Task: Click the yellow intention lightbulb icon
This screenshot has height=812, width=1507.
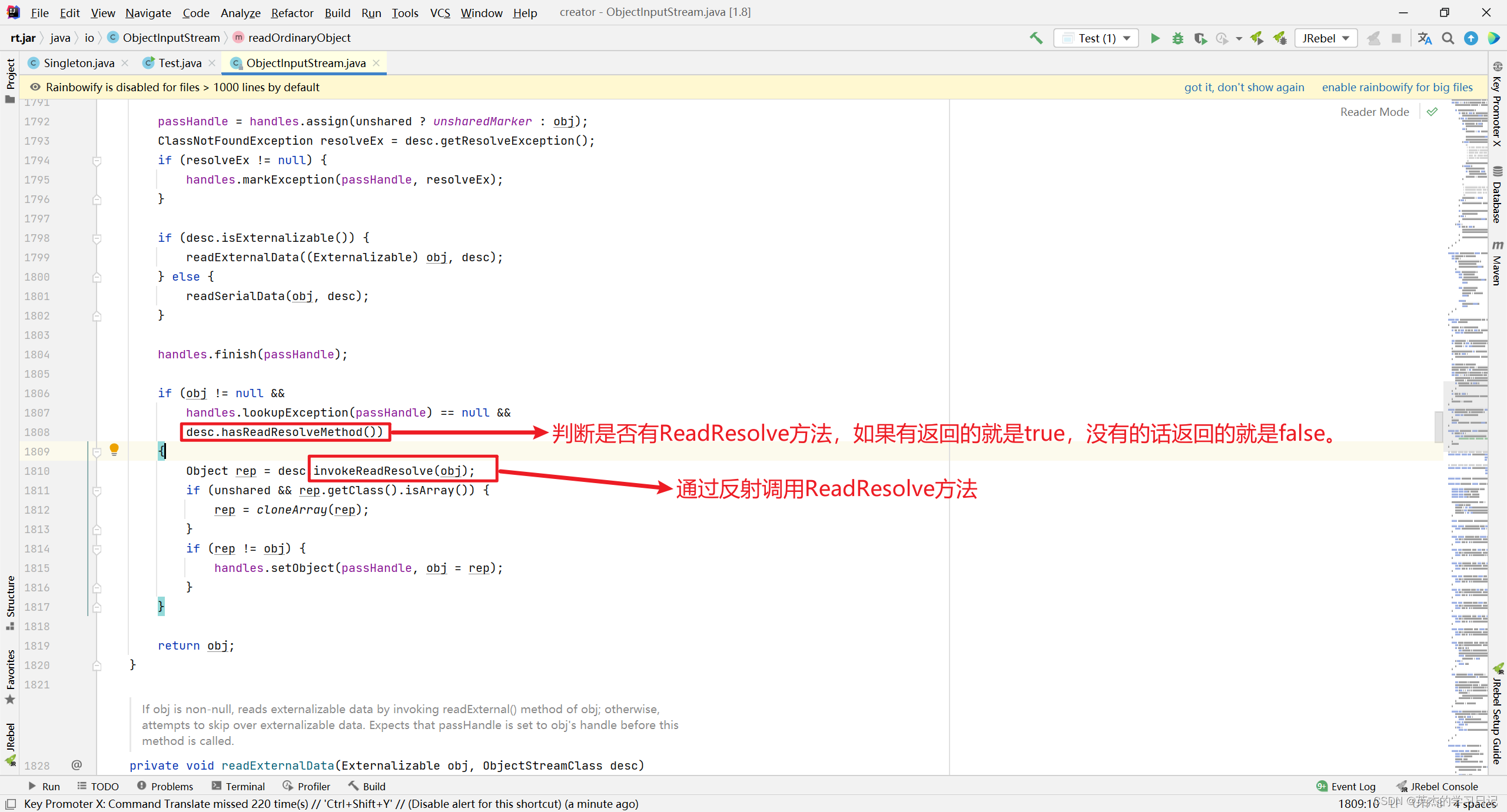Action: [x=114, y=450]
